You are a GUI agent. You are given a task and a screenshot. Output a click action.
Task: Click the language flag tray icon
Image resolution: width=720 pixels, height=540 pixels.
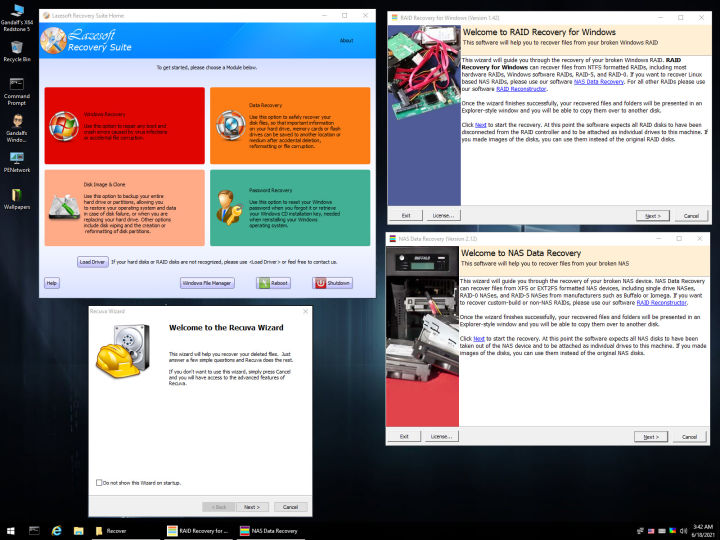tap(651, 531)
